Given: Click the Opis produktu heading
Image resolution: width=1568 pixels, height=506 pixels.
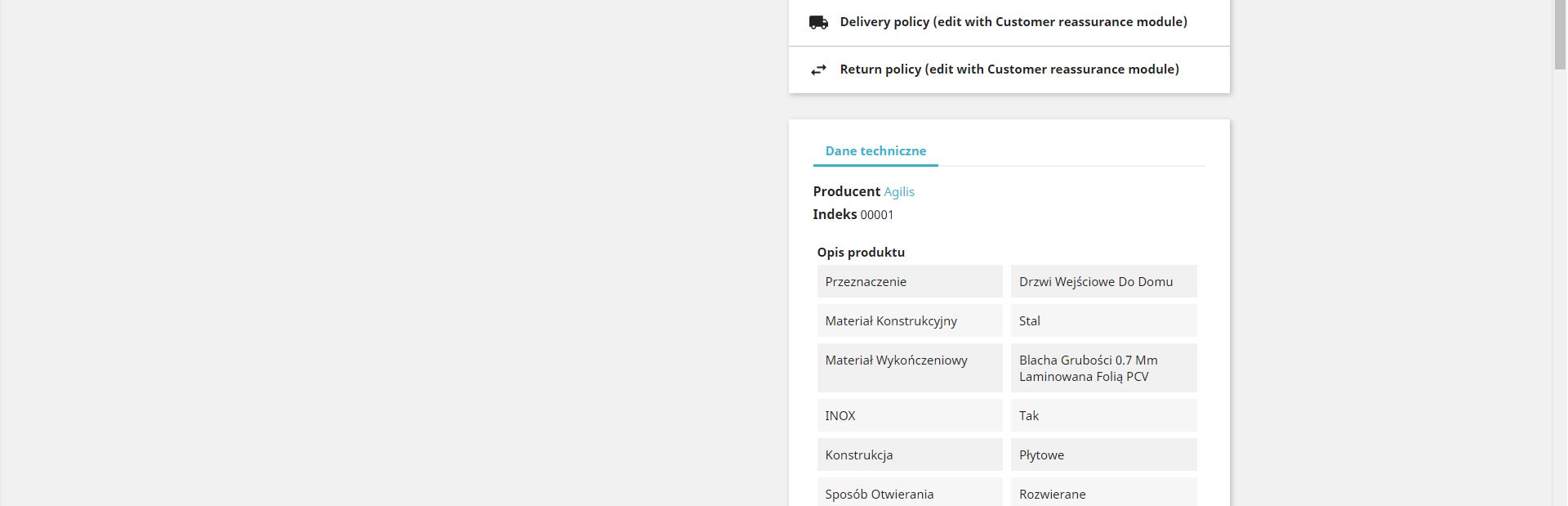Looking at the screenshot, I should (x=861, y=253).
